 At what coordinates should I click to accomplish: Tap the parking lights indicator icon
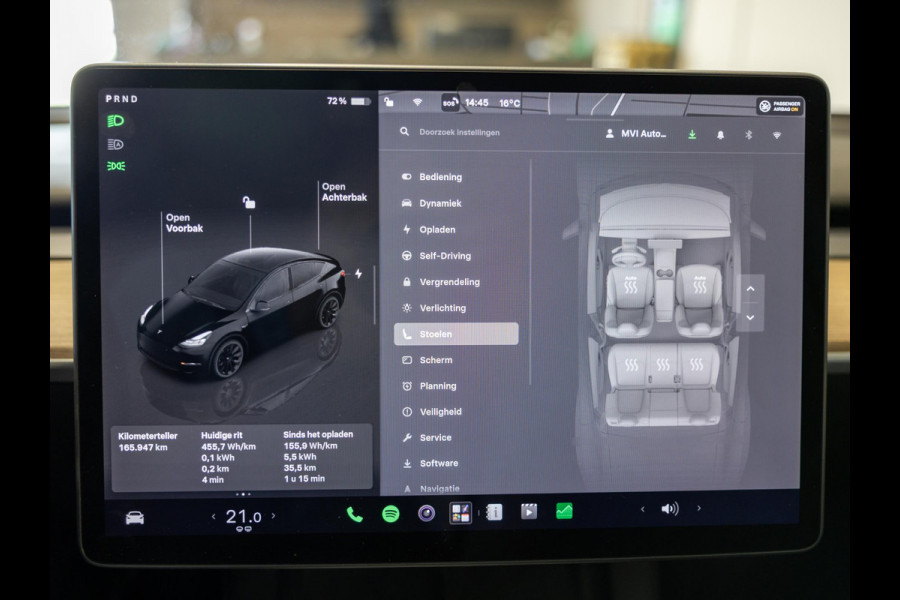click(x=116, y=166)
